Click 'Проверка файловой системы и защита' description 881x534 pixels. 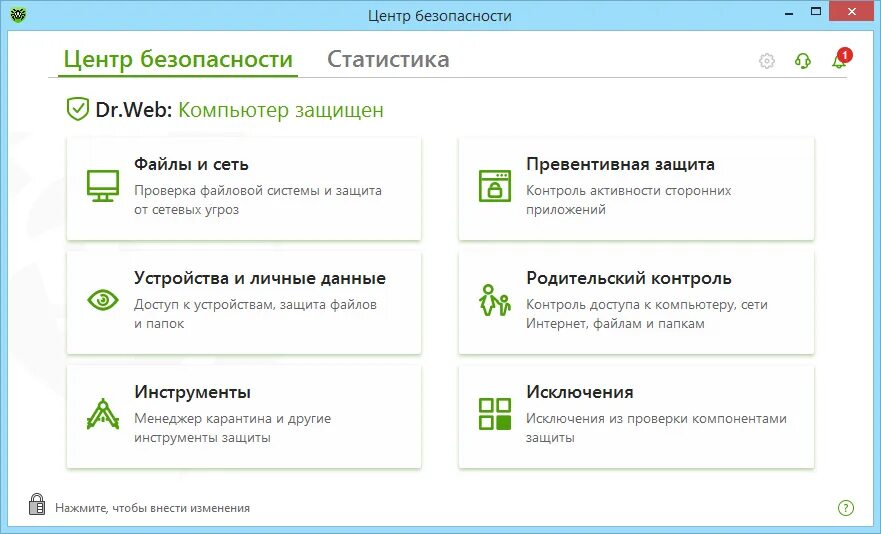[258, 191]
